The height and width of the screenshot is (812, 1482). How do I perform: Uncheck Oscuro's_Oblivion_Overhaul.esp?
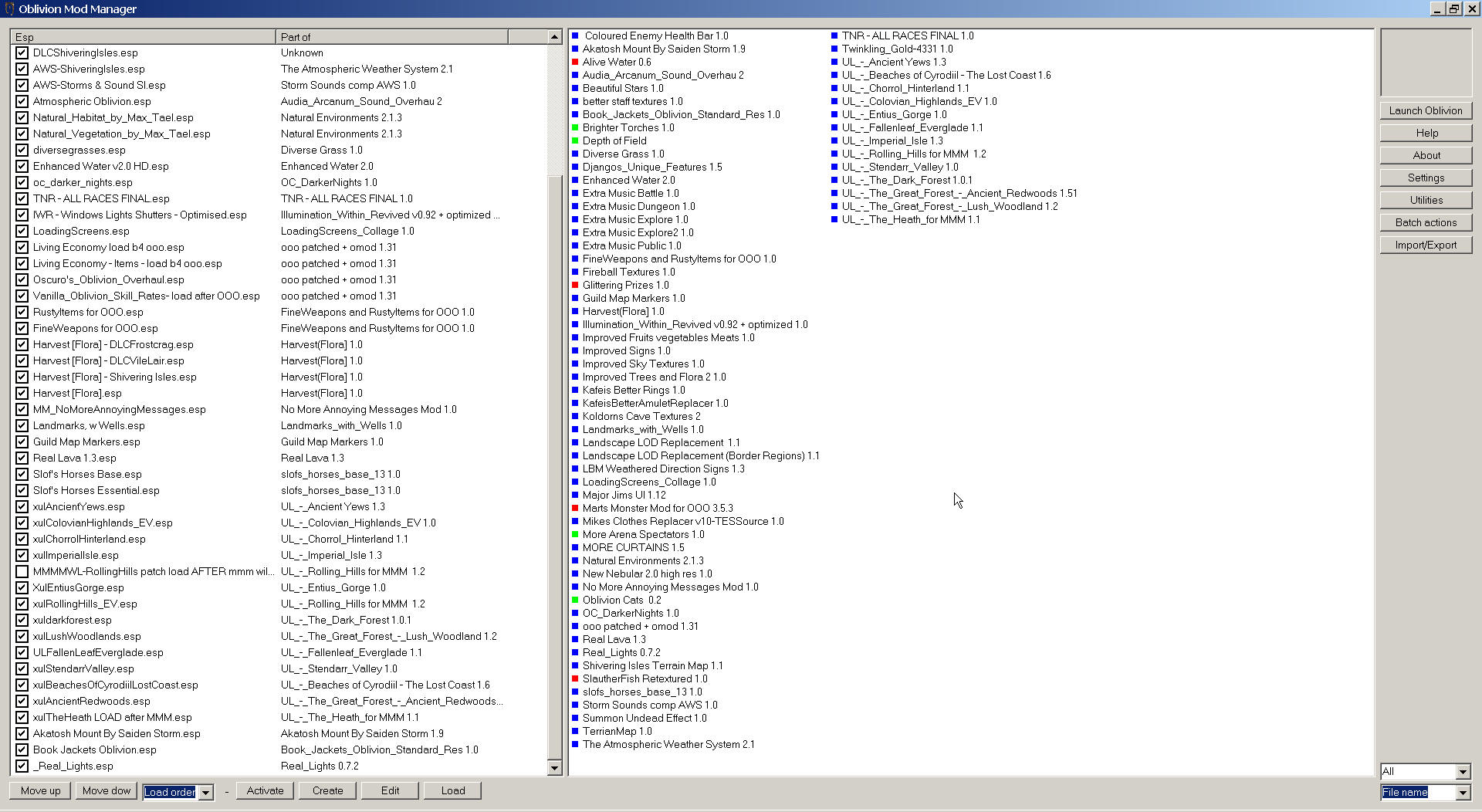(x=22, y=279)
